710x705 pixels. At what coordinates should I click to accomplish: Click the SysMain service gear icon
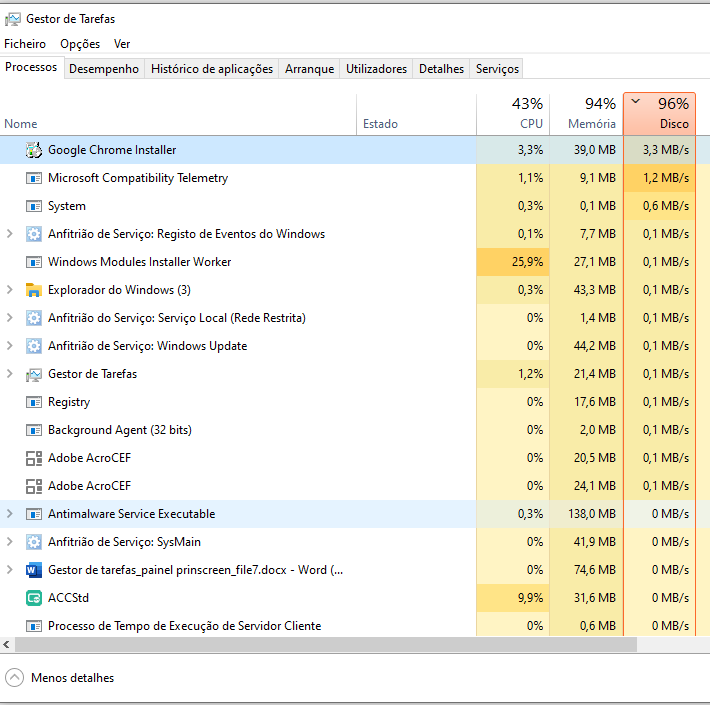coord(34,542)
